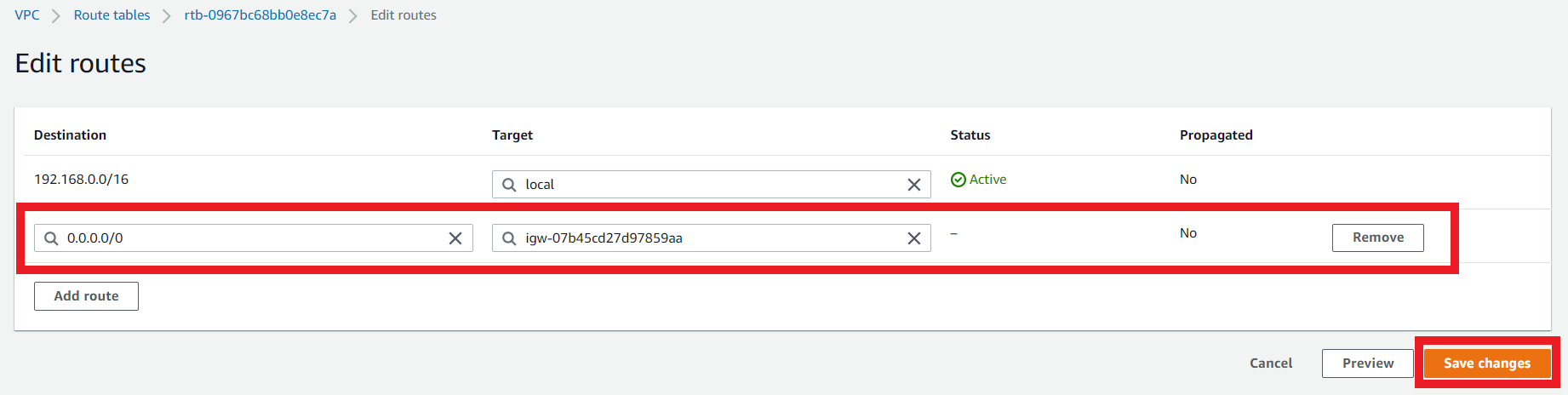Save changes to the routes
Image resolution: width=1568 pixels, height=395 pixels.
pos(1487,364)
